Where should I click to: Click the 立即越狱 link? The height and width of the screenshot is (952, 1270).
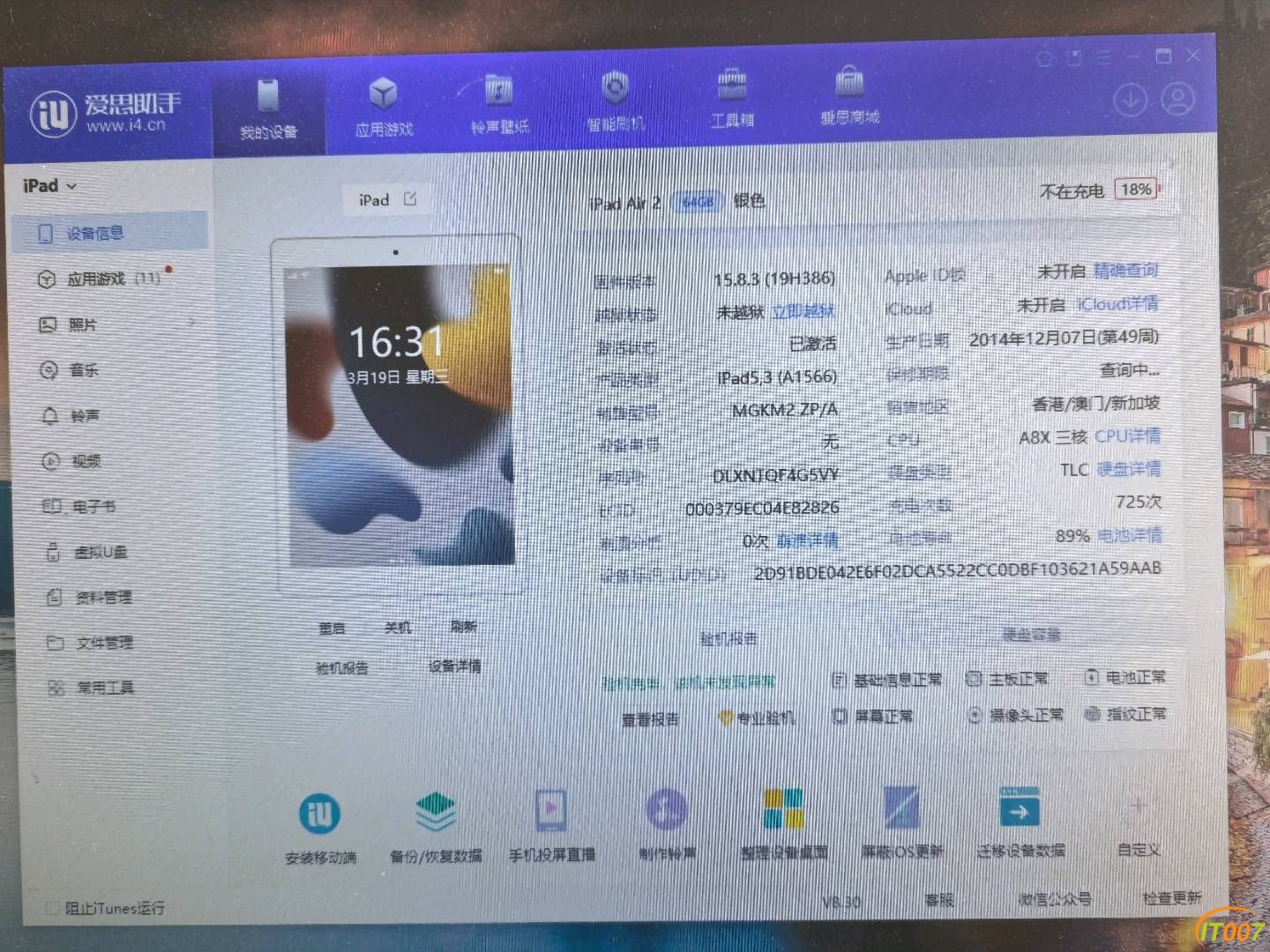point(803,311)
